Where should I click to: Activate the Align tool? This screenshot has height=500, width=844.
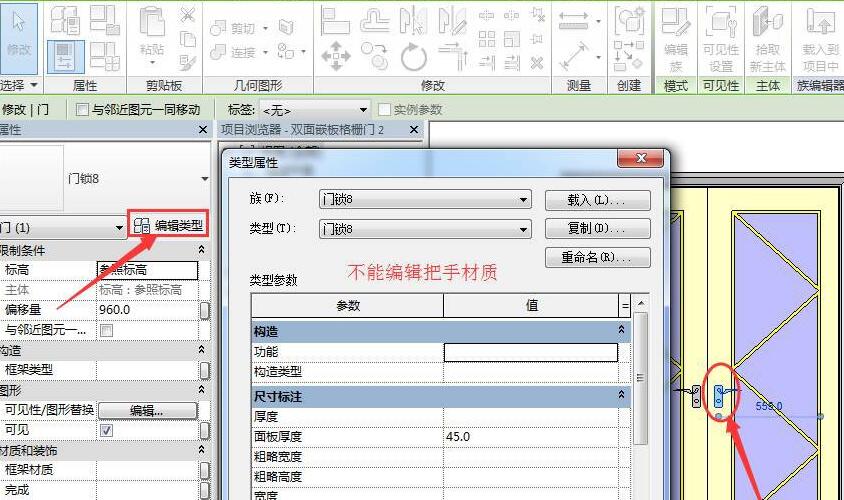[335, 20]
